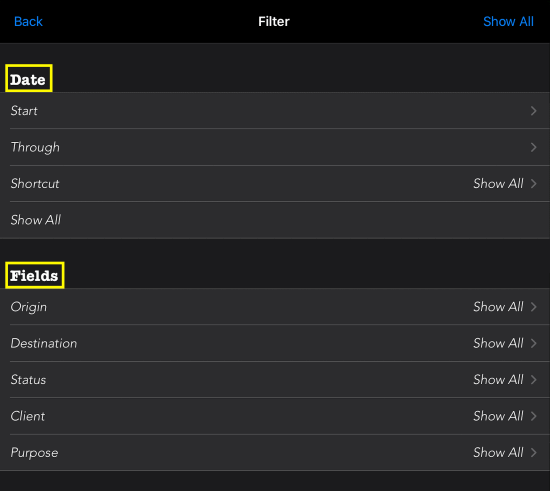This screenshot has height=491, width=550.
Task: Click the chevron on the Purpose row
Action: click(534, 452)
